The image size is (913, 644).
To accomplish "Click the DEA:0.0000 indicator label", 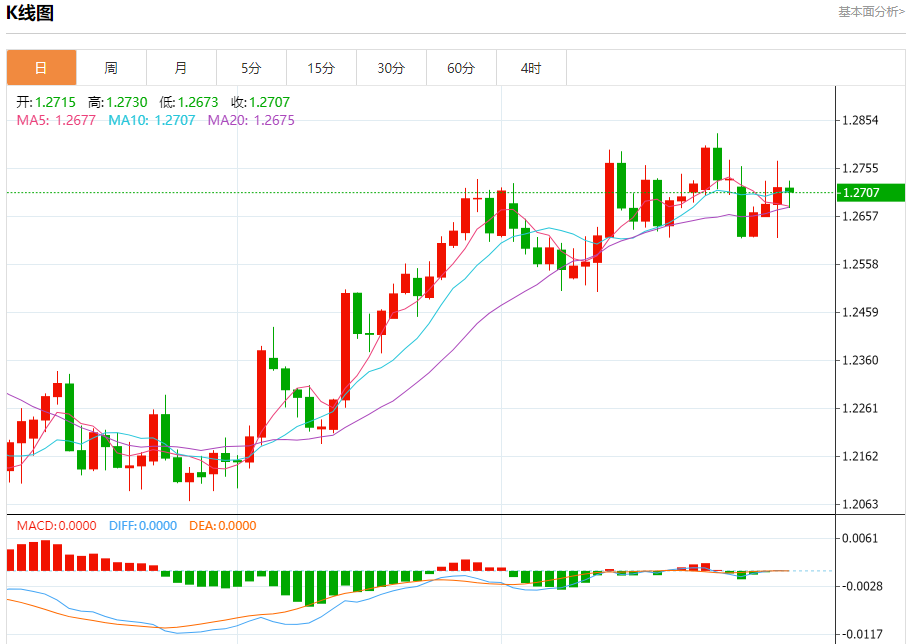I will pyautogui.click(x=222, y=526).
